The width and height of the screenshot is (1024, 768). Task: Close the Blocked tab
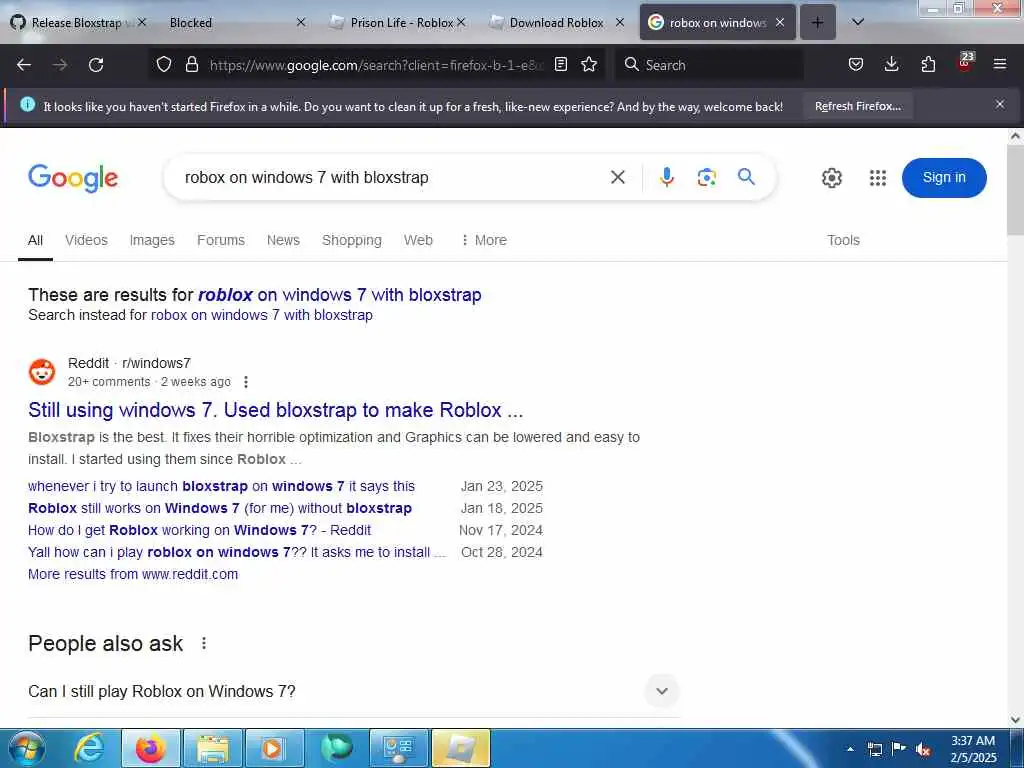[301, 22]
